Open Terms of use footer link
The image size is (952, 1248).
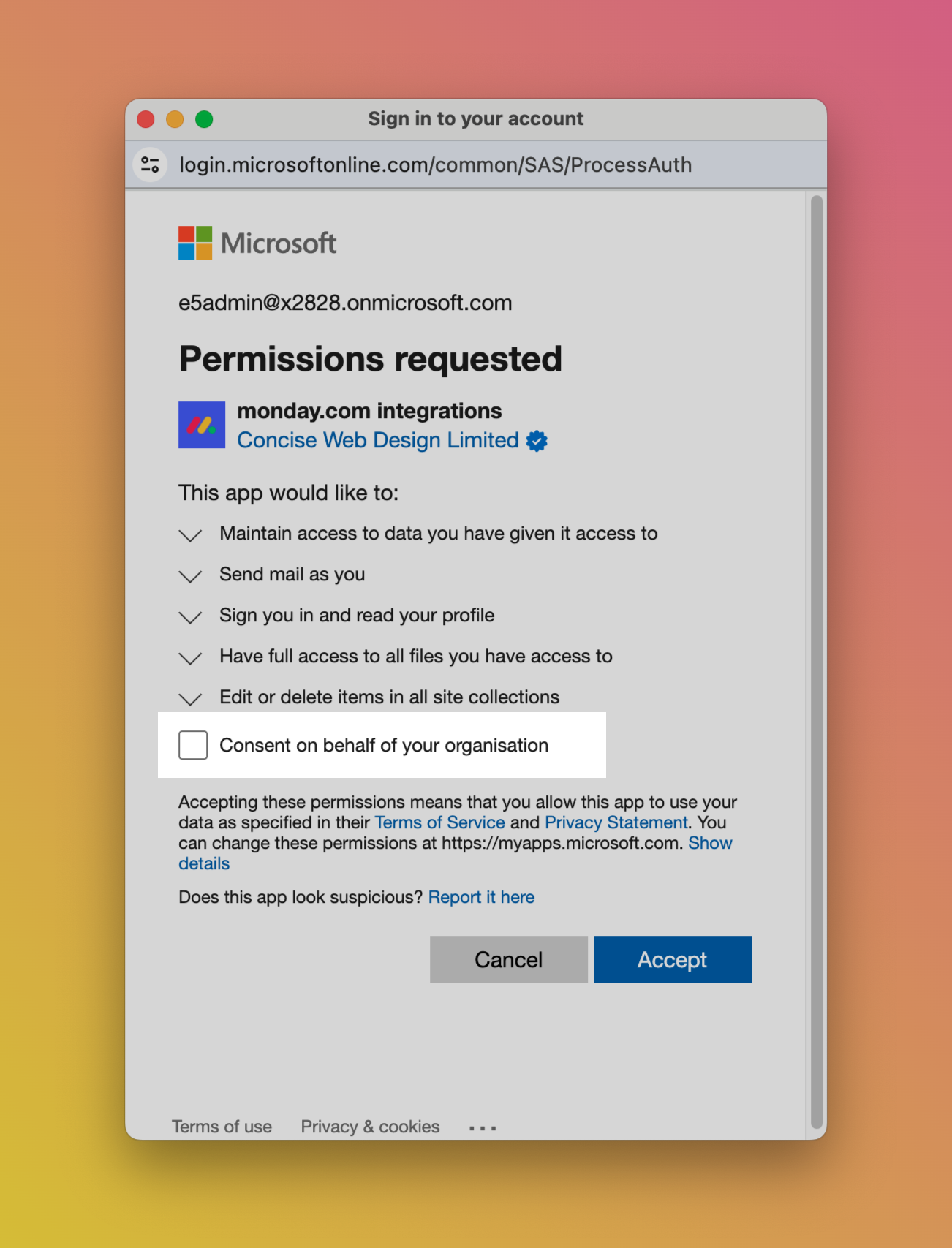pos(222,1127)
